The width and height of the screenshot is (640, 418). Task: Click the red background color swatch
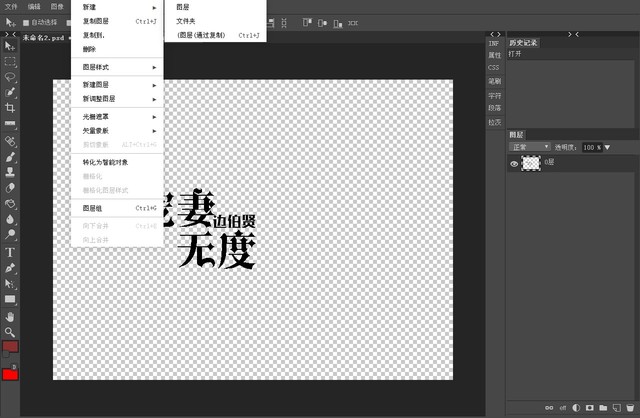pos(11,374)
